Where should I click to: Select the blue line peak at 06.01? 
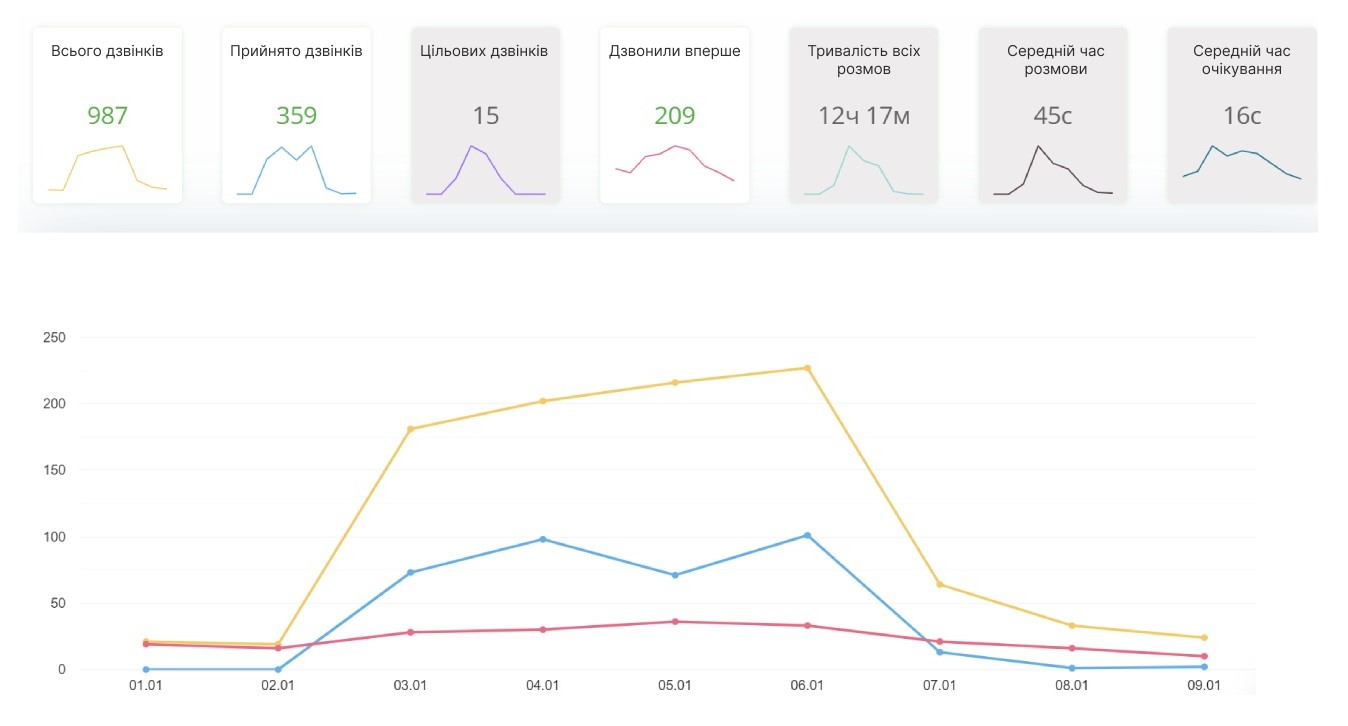[x=807, y=535]
